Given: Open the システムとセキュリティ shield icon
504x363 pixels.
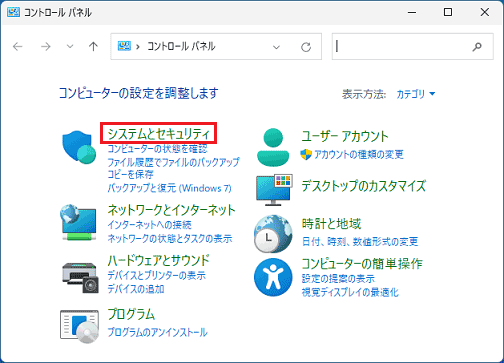Looking at the screenshot, I should click(x=79, y=147).
